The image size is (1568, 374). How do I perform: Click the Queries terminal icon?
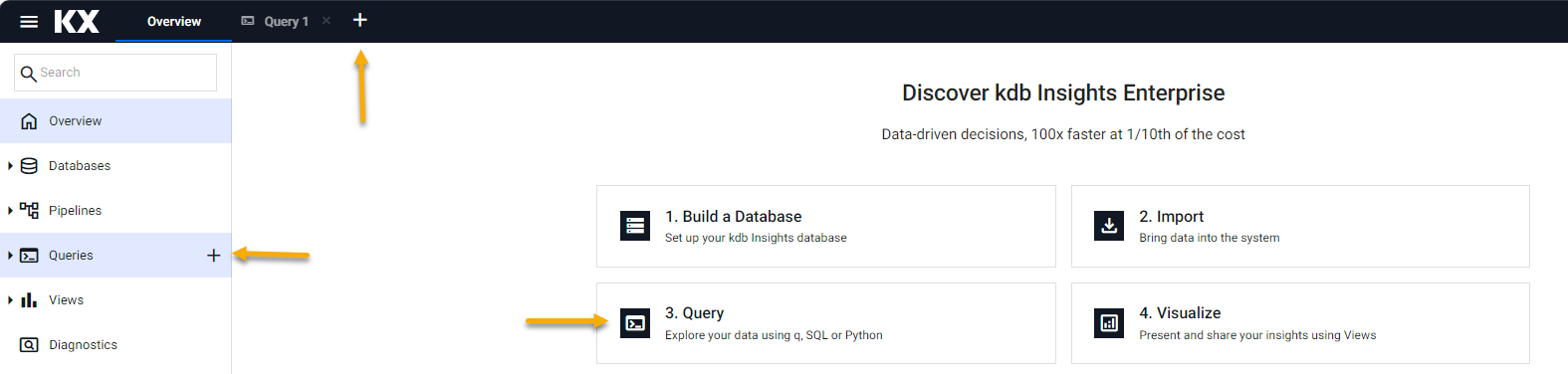click(x=29, y=256)
